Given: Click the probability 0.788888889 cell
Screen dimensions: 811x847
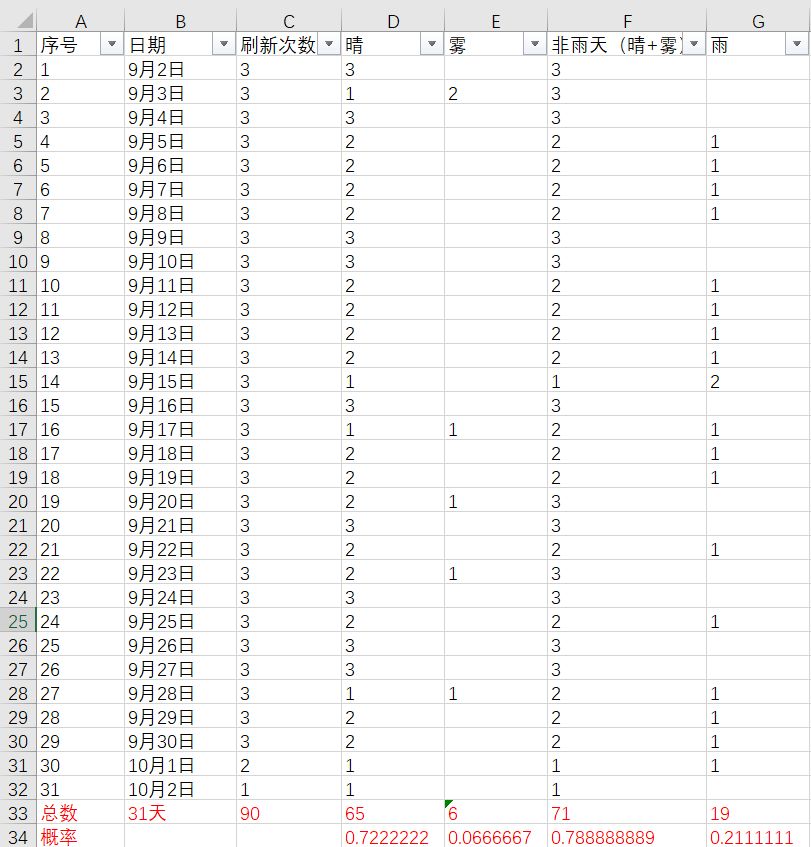Looking at the screenshot, I should point(627,837).
